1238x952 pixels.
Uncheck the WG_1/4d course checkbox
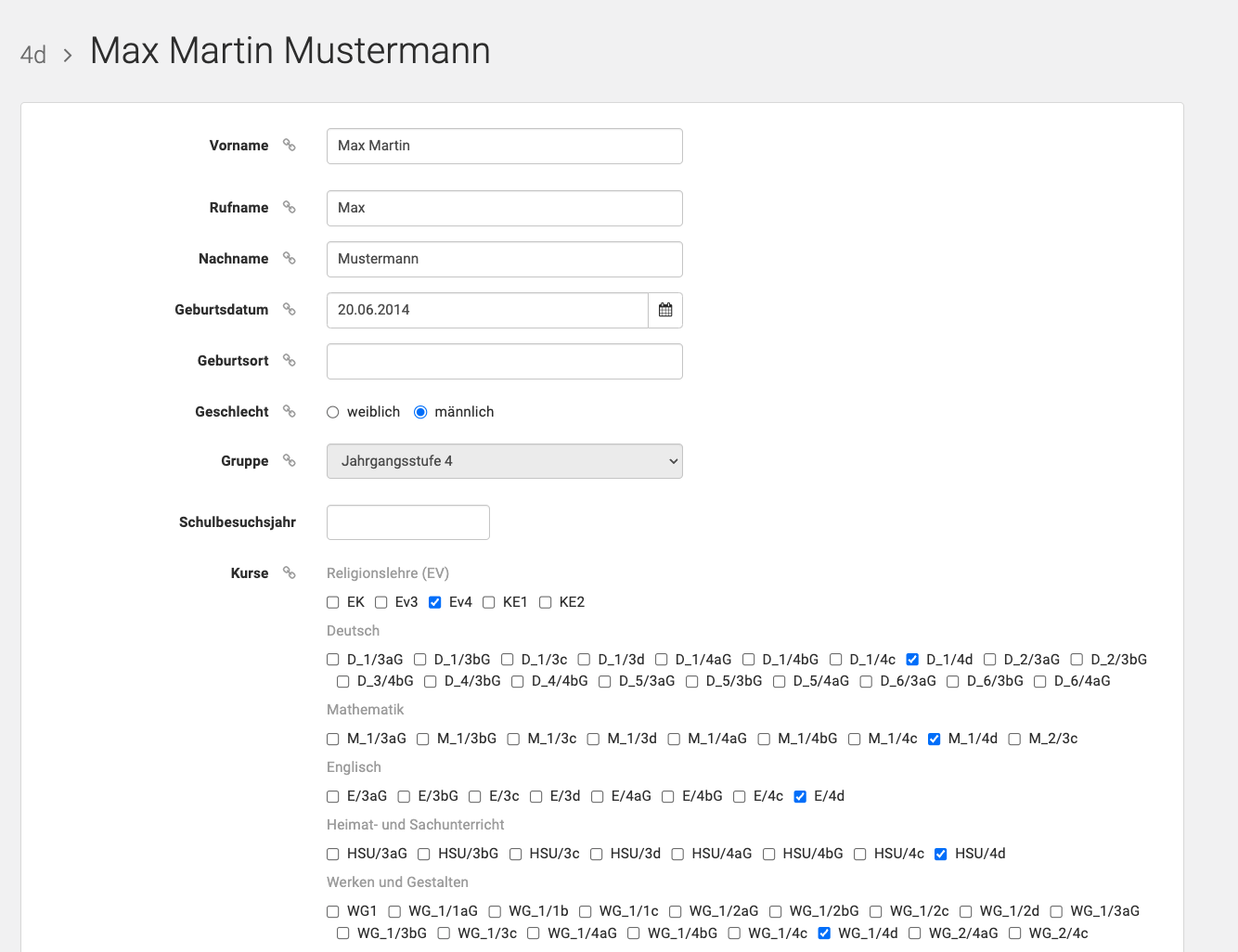(823, 933)
